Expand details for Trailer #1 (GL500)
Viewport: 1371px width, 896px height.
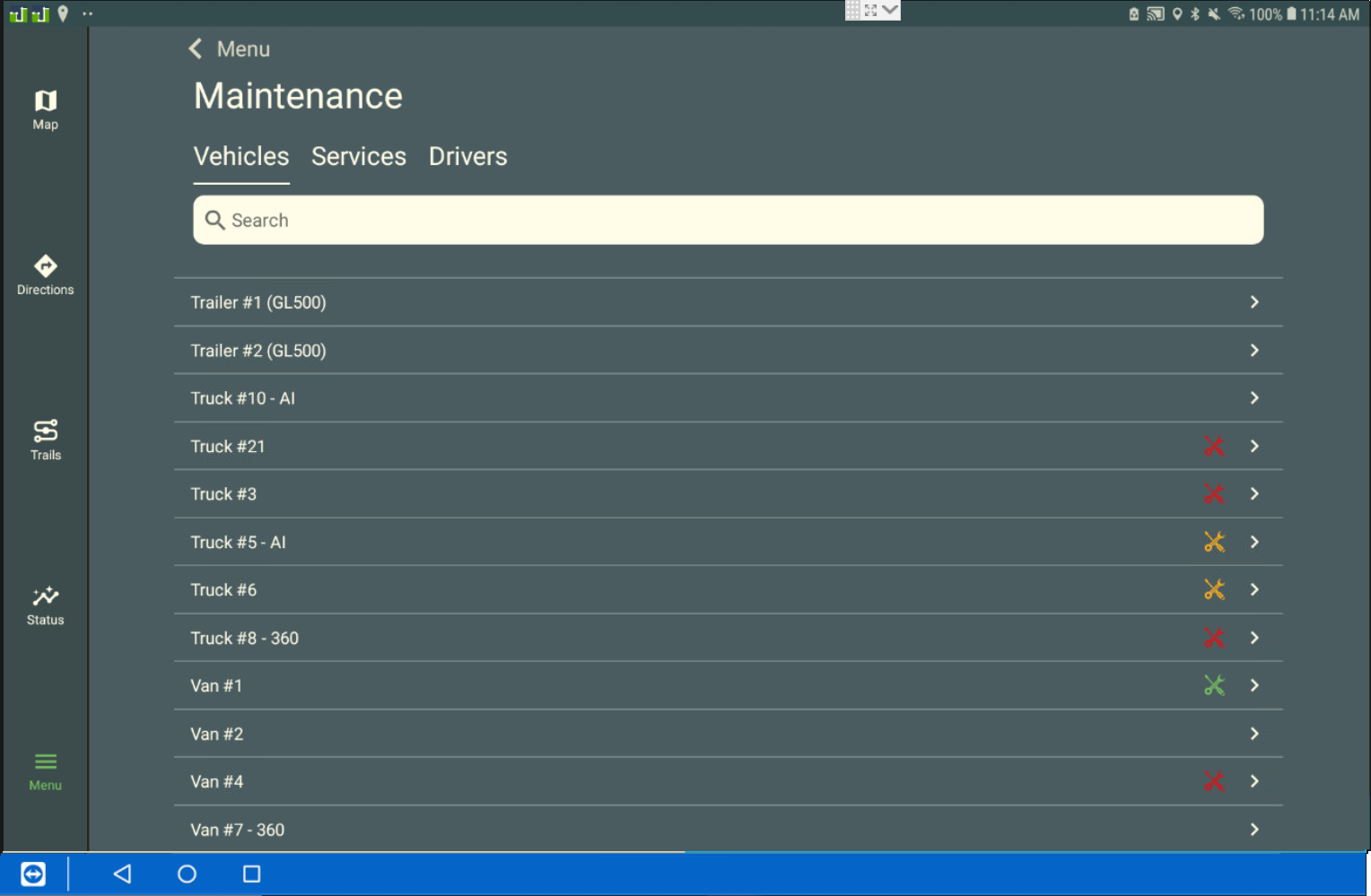[1253, 302]
